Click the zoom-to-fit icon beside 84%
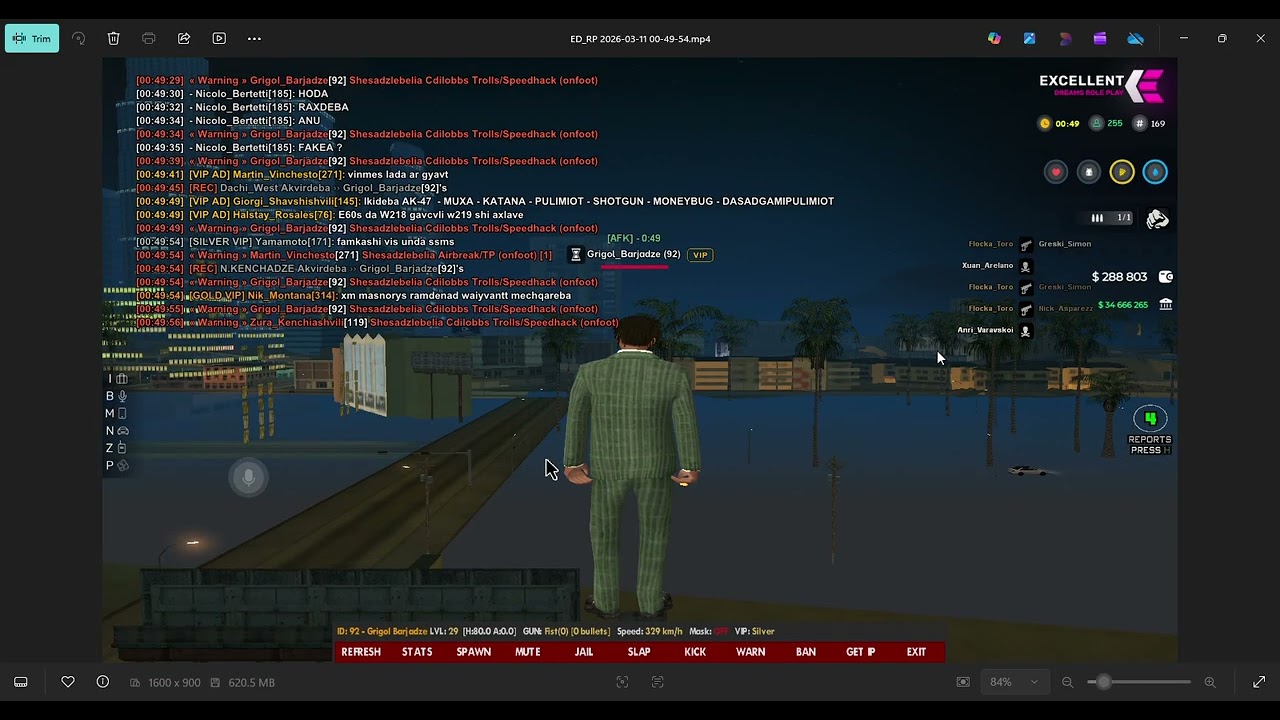 963,682
